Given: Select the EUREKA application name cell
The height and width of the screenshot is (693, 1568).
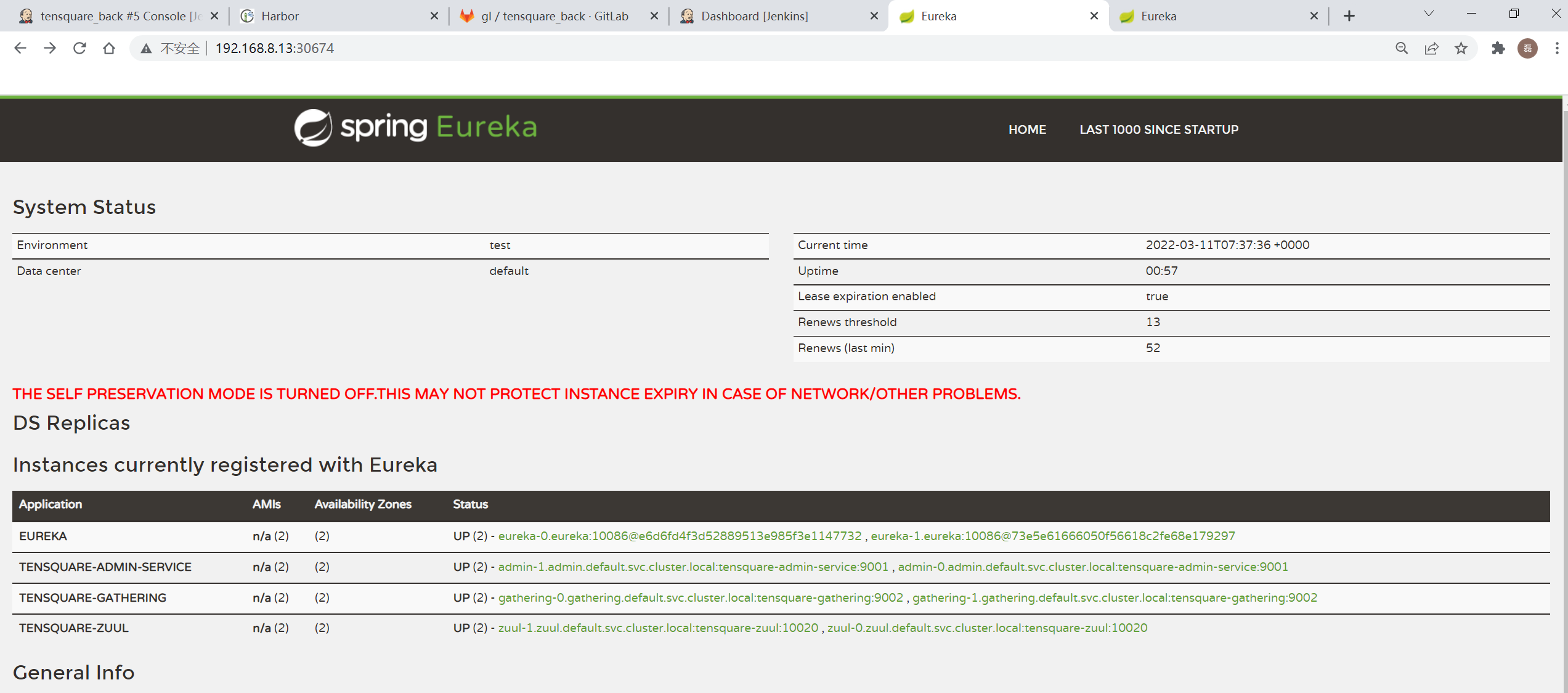Looking at the screenshot, I should click(43, 536).
